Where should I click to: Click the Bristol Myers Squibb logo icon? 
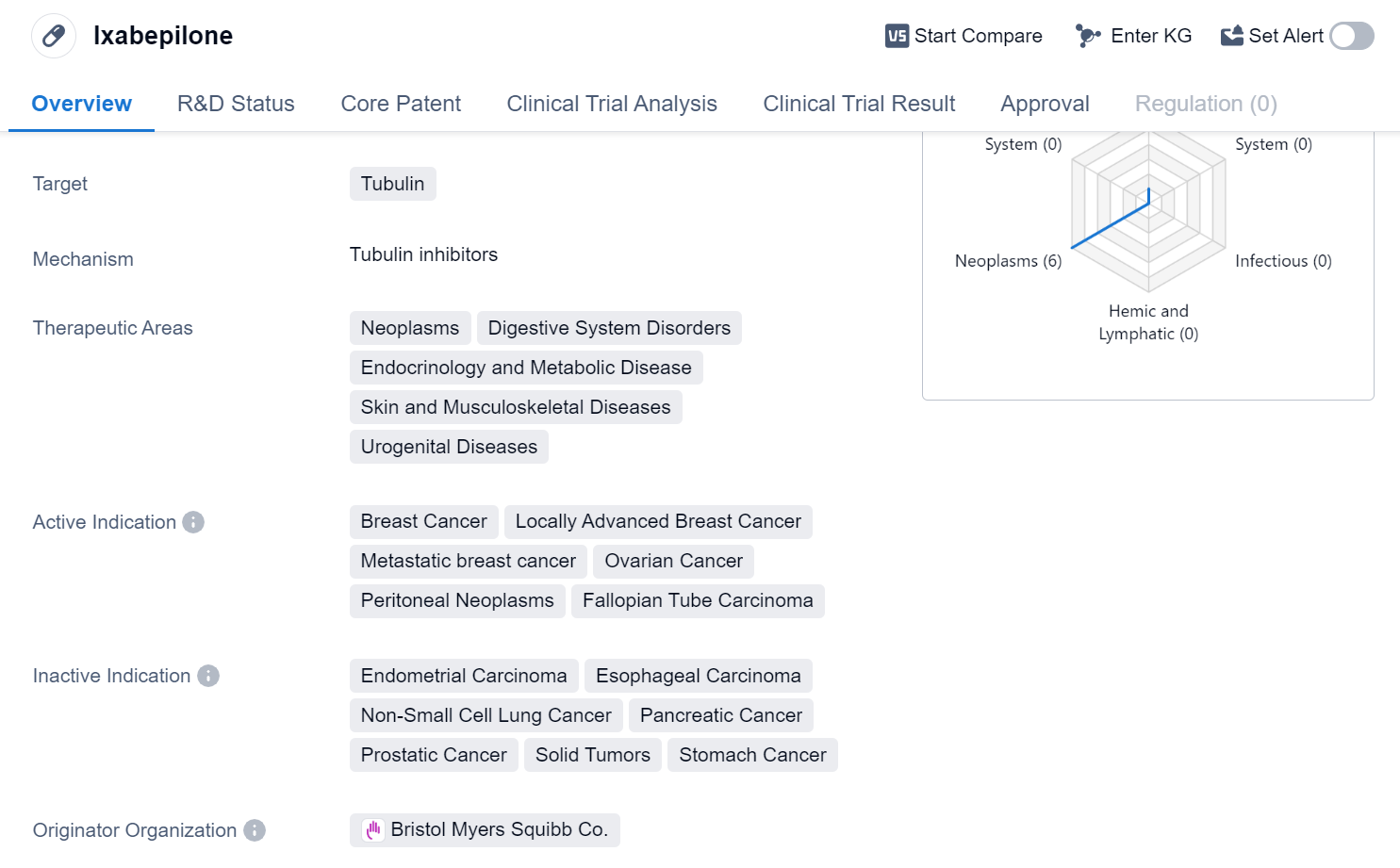373,830
